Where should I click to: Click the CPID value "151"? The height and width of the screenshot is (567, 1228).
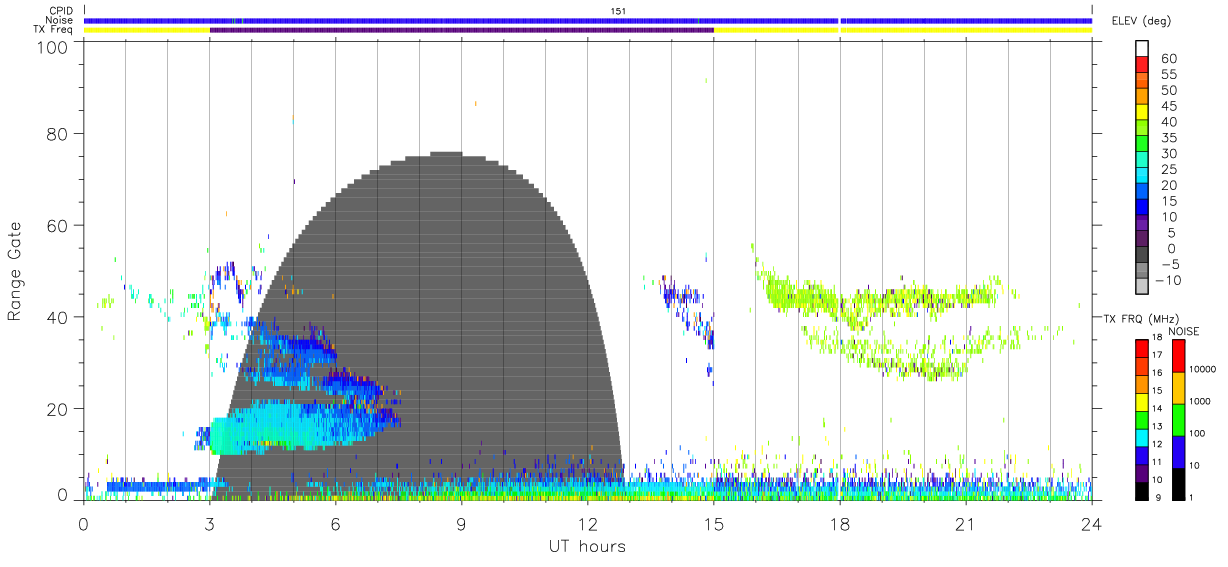point(618,11)
